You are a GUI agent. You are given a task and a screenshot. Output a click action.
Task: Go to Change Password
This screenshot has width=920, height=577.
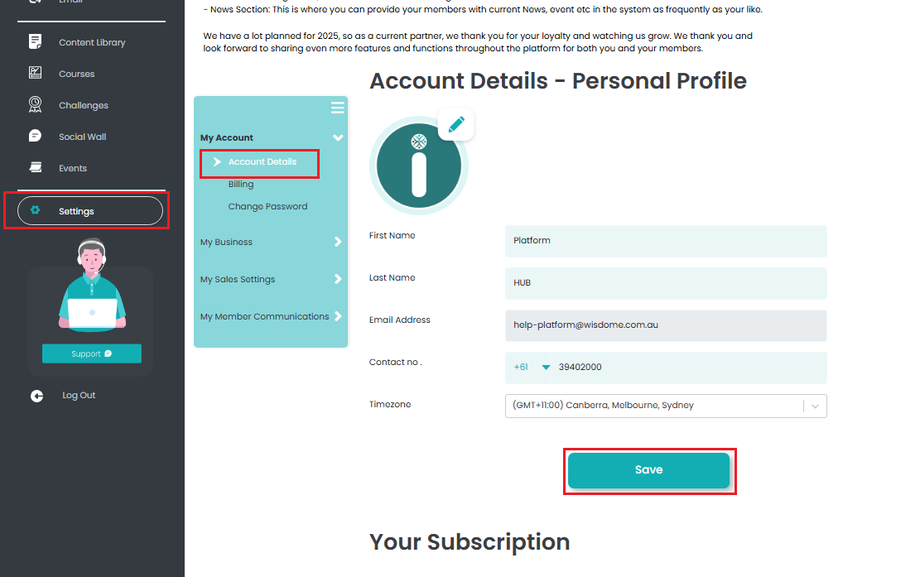point(267,206)
